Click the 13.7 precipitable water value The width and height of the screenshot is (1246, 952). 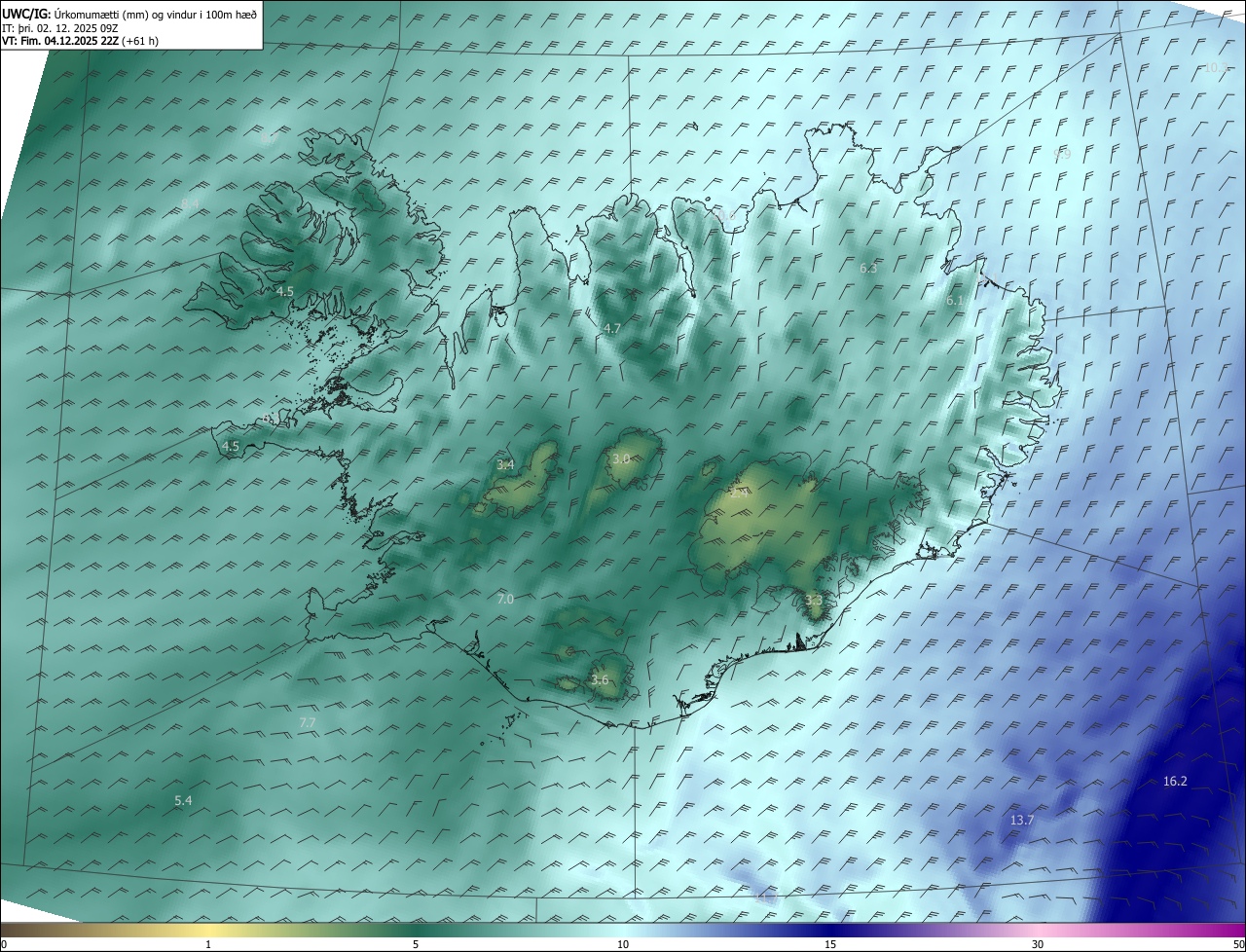tap(1021, 821)
